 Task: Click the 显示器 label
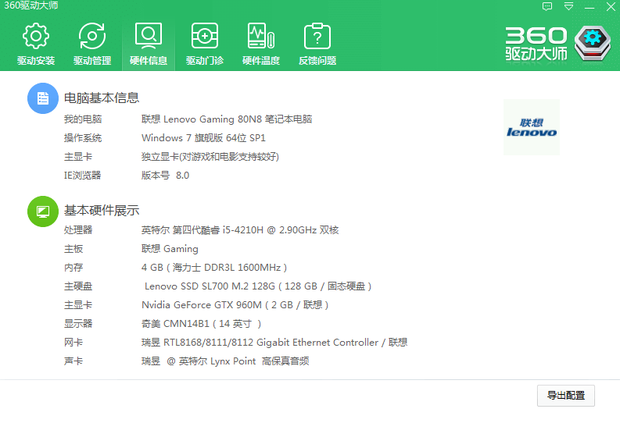click(x=78, y=324)
